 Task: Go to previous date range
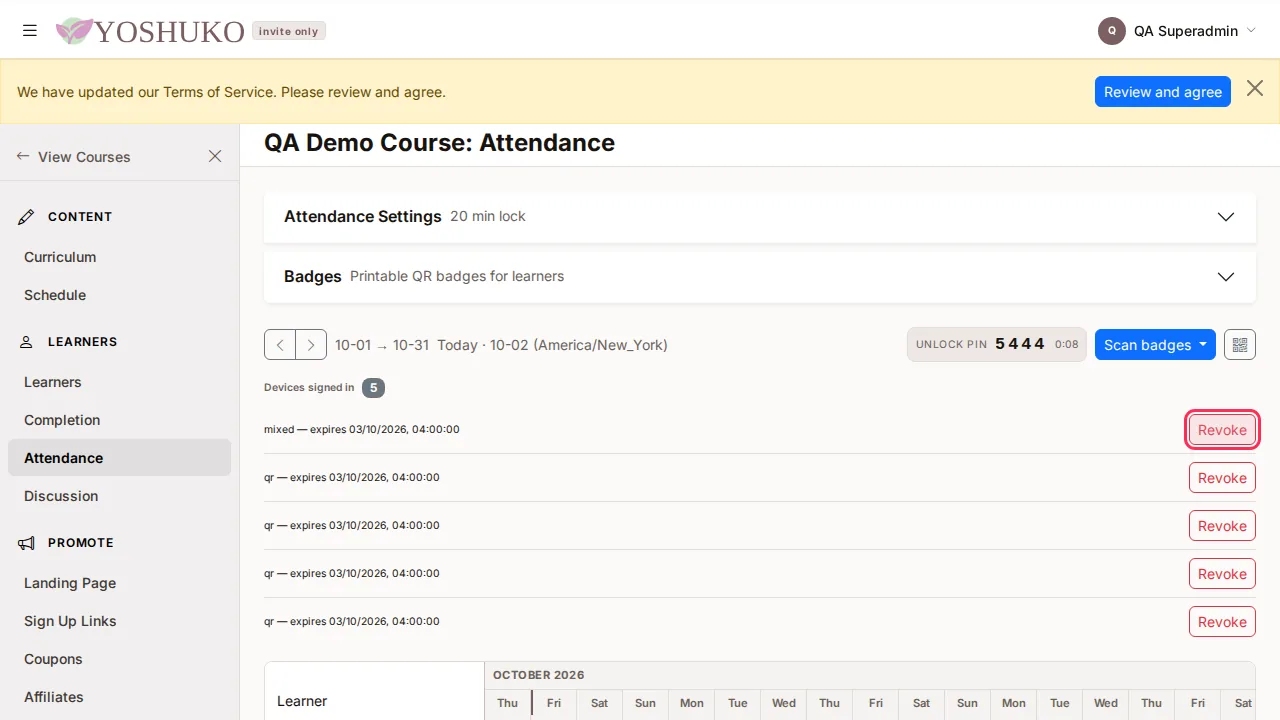coord(280,345)
